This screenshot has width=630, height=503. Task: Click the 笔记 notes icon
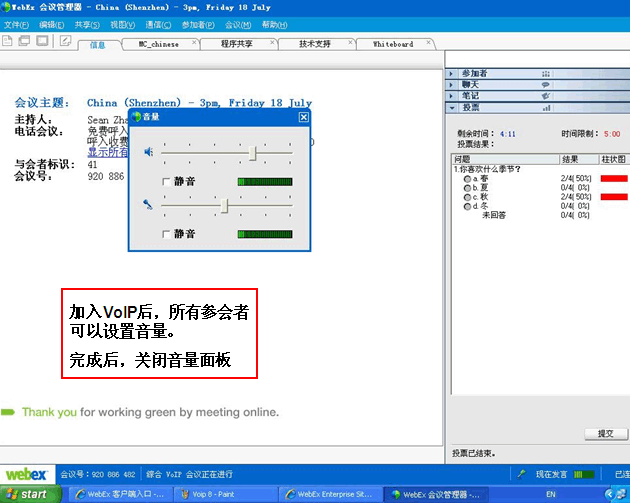coord(546,96)
